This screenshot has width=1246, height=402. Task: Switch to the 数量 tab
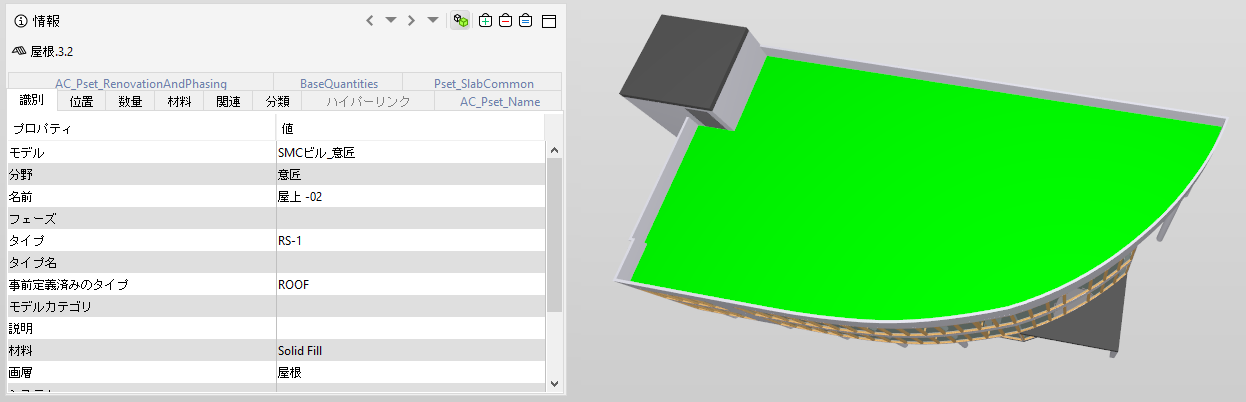click(130, 101)
